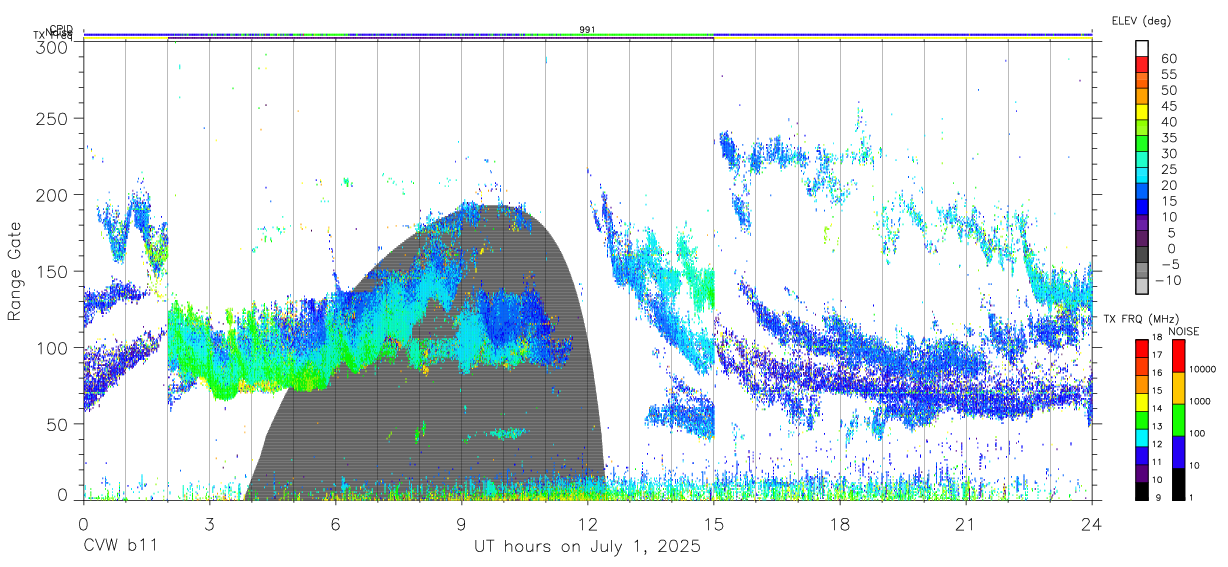This screenshot has height=567, width=1228.
Task: Click the '200' tick on the Range Gate axis
Action: [53, 195]
